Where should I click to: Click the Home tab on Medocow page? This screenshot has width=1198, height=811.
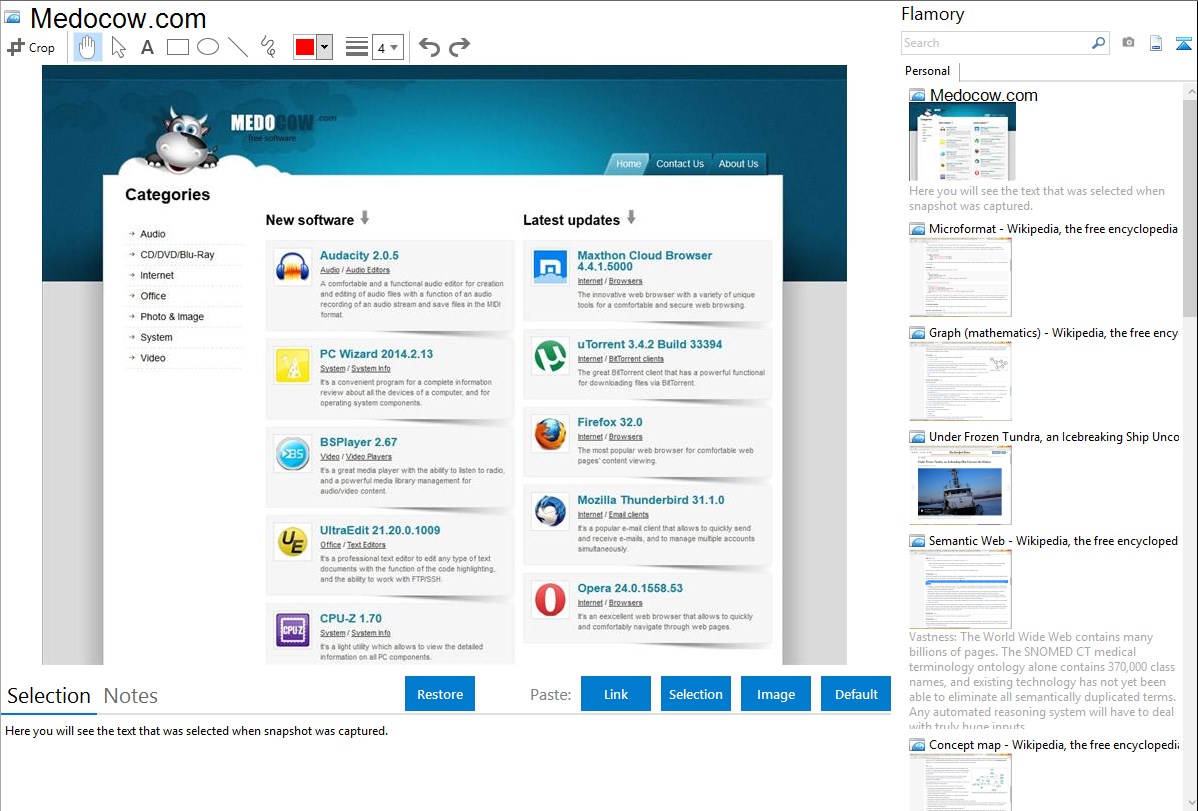pos(628,164)
